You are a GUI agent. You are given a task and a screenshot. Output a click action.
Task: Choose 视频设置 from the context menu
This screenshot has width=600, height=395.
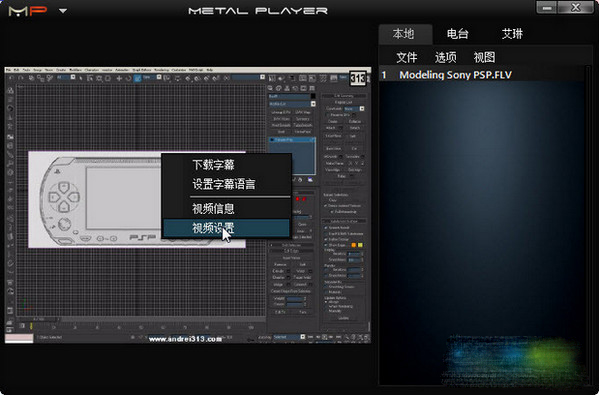point(226,228)
